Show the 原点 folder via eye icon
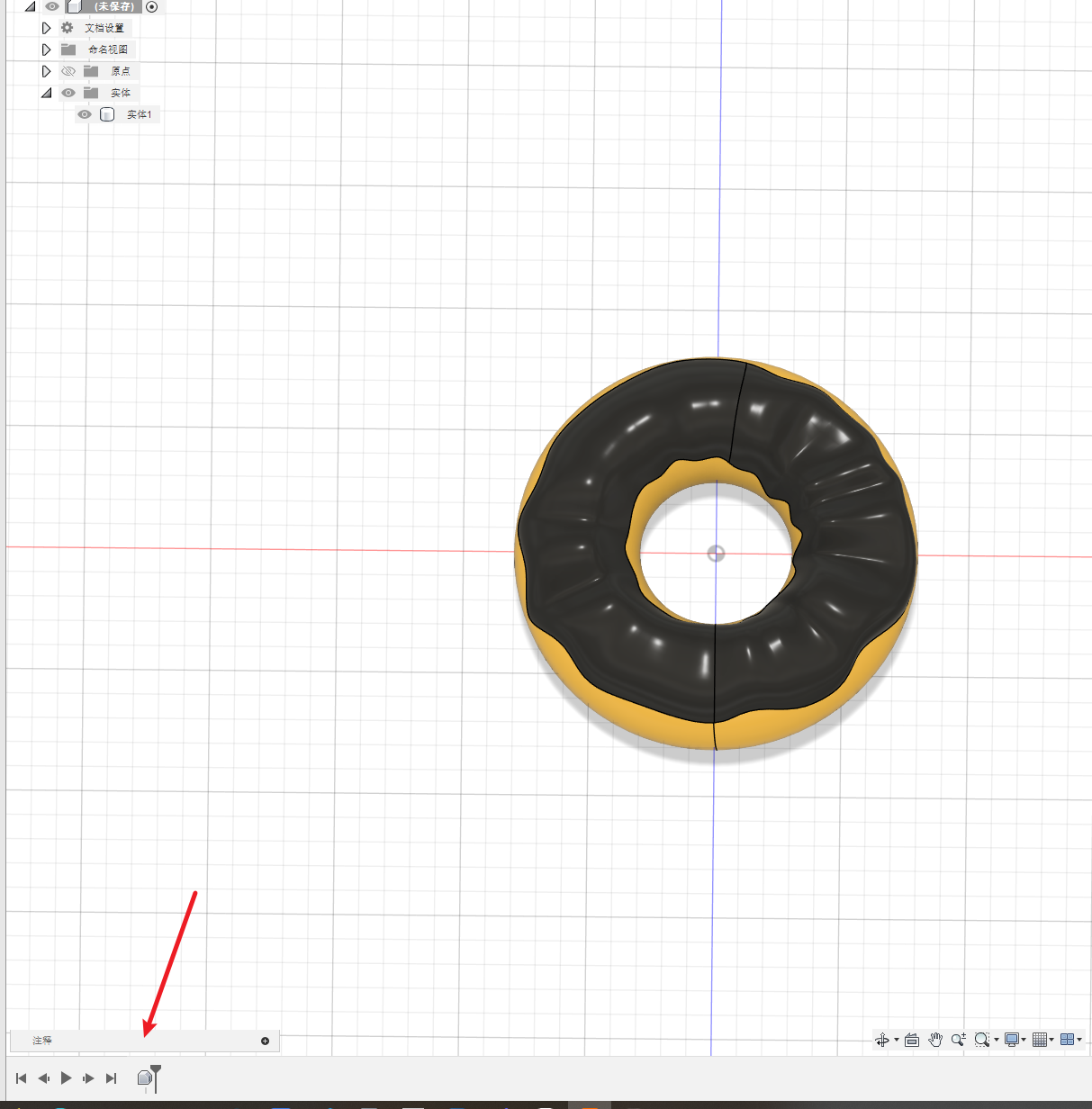 click(x=68, y=71)
